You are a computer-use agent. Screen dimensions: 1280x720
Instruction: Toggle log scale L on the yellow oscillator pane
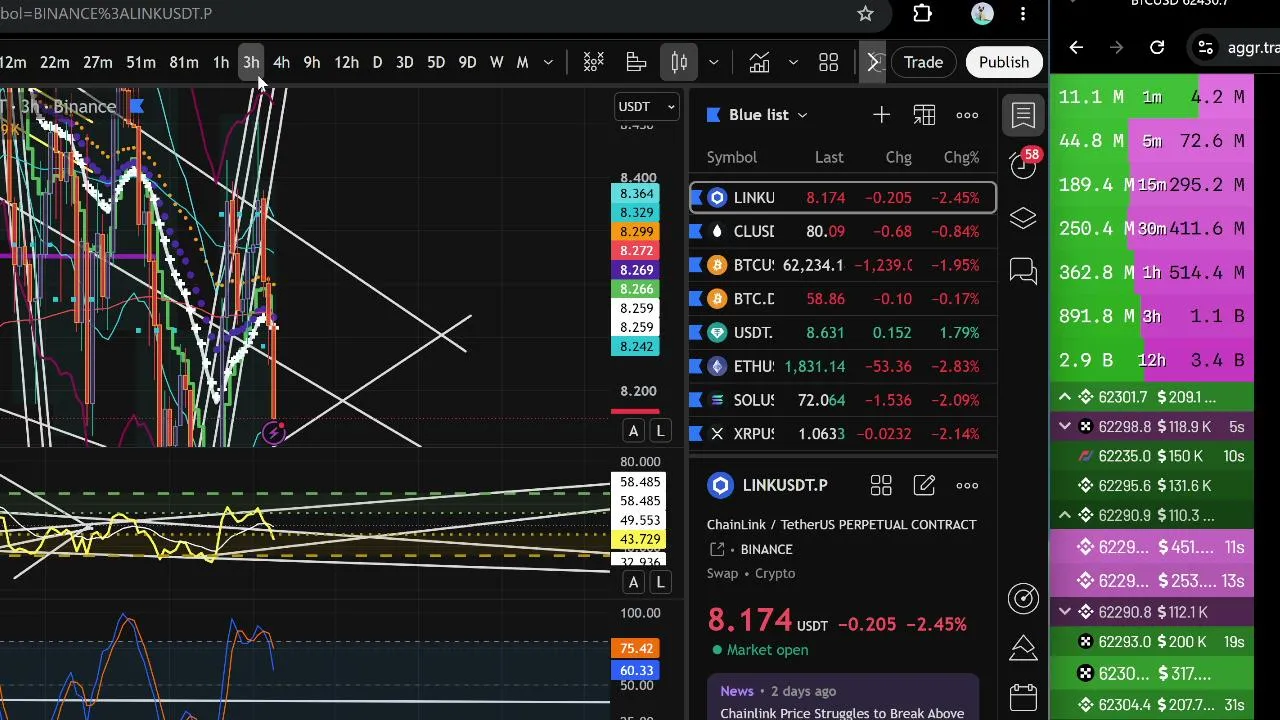pyautogui.click(x=660, y=582)
